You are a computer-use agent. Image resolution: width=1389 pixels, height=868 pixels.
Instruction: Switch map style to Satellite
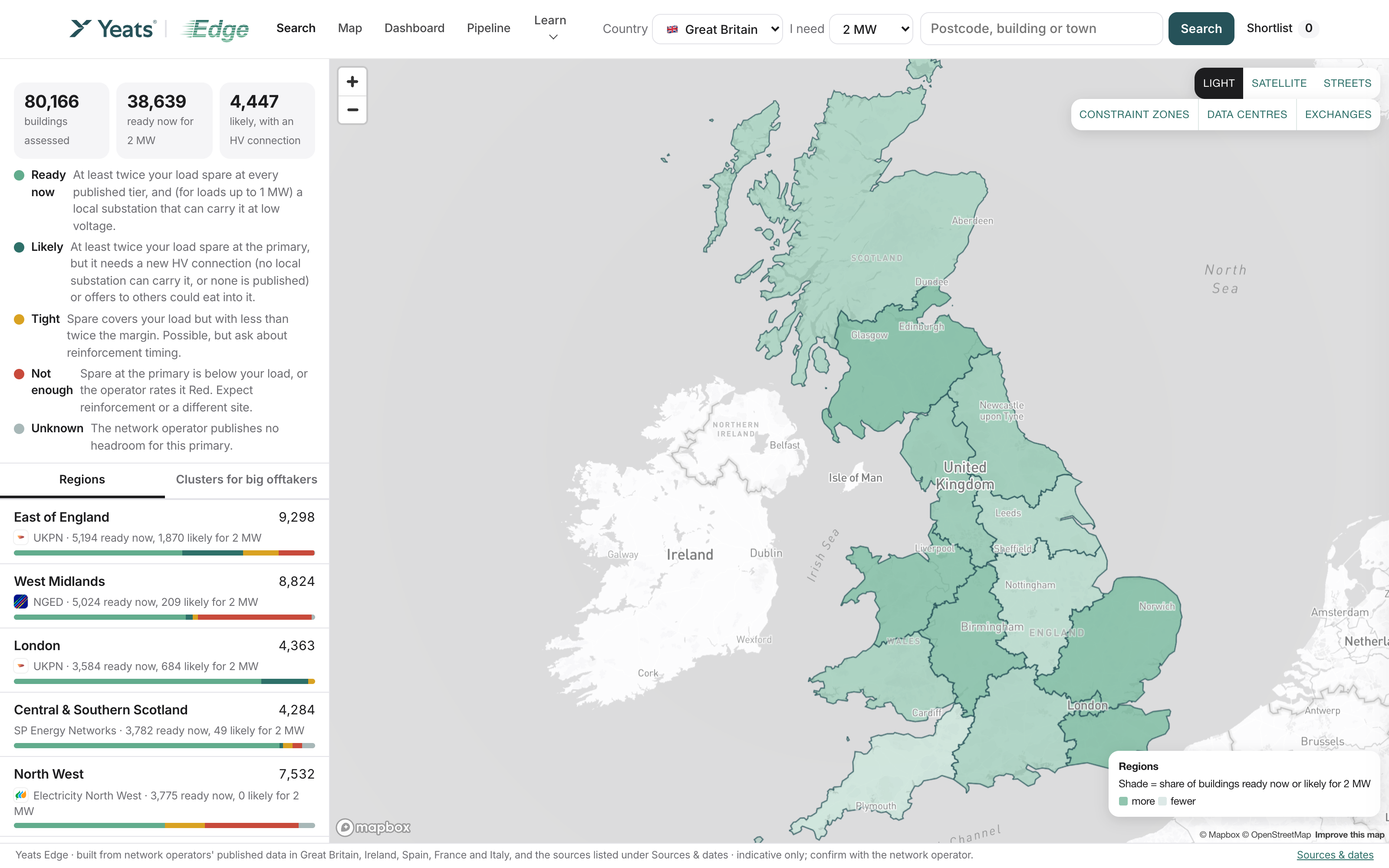pyautogui.click(x=1279, y=83)
